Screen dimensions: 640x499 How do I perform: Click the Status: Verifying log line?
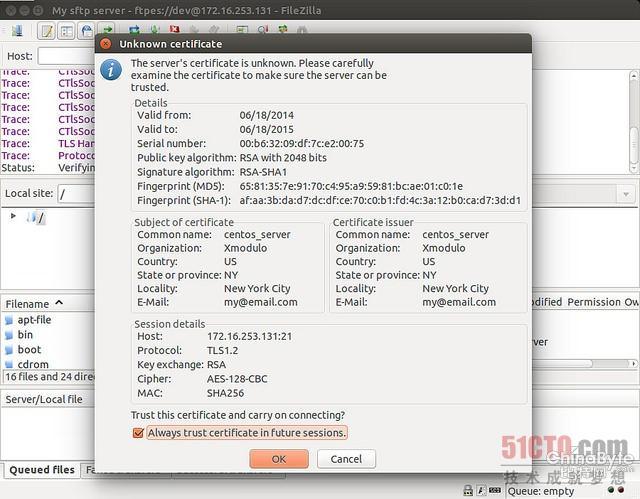pos(48,168)
